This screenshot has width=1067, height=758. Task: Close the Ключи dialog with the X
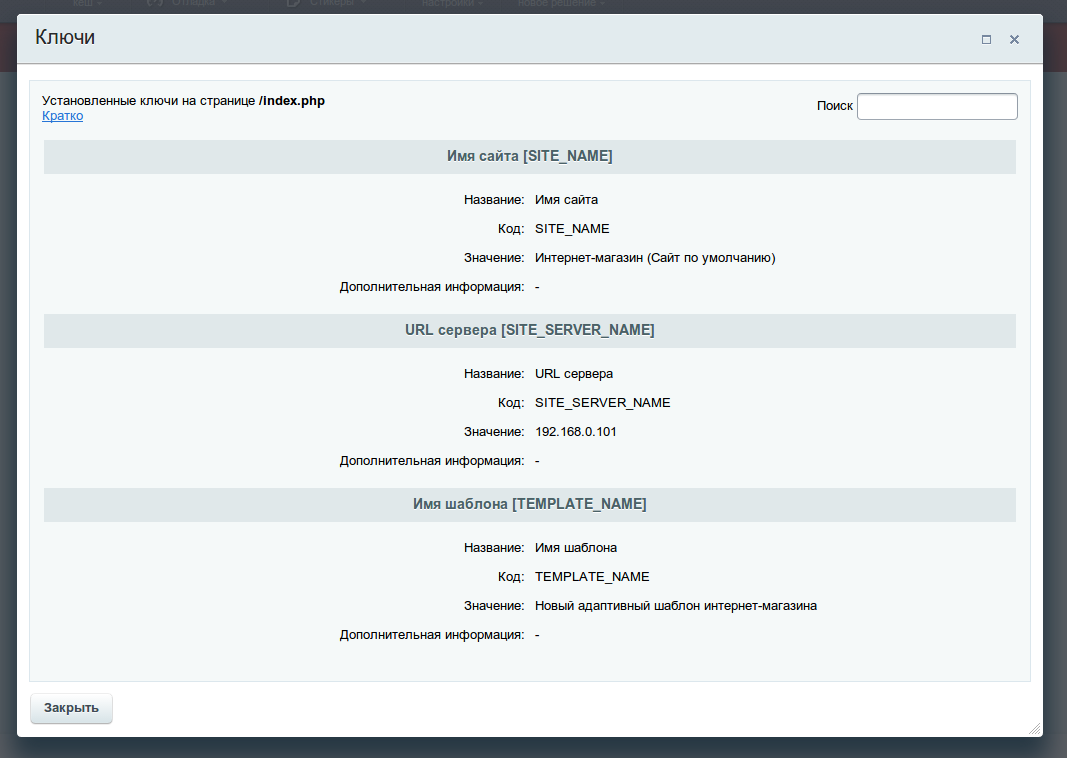1014,39
